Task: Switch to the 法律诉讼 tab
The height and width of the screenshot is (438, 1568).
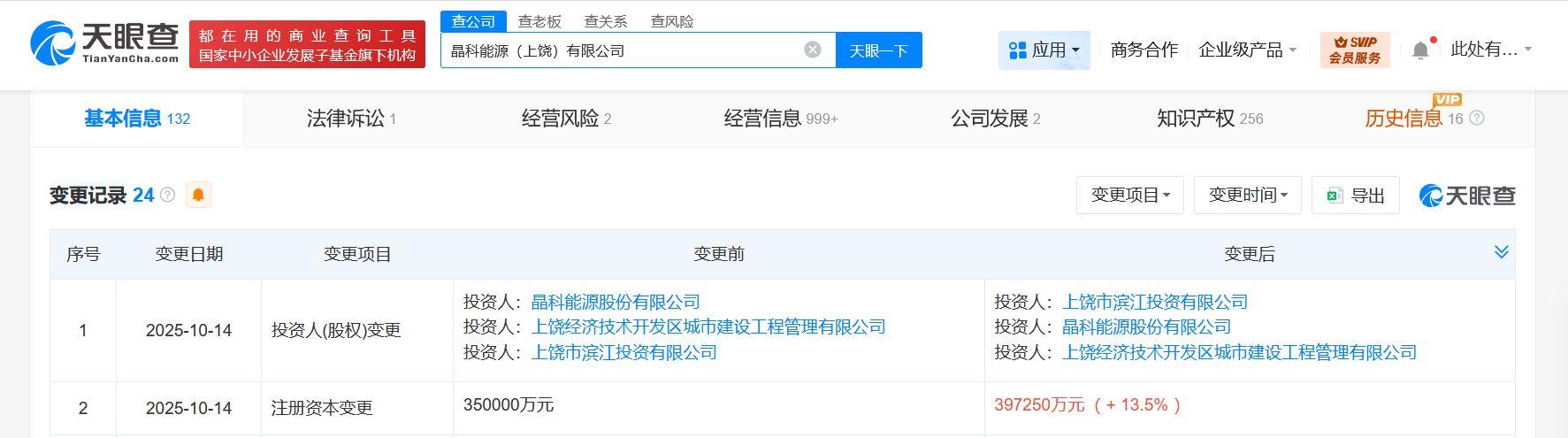Action: (351, 119)
